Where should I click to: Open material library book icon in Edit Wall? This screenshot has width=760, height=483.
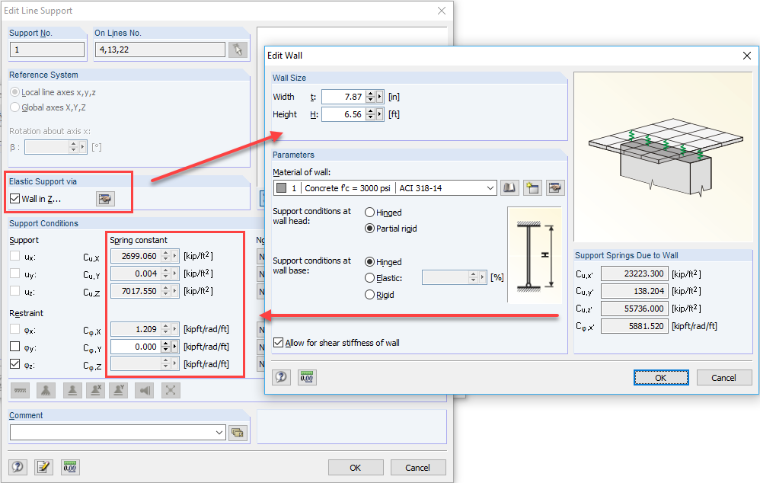509,188
